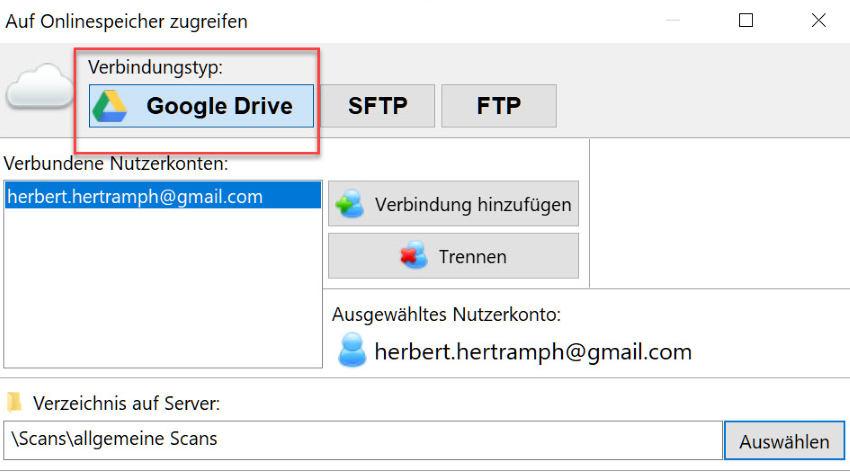Viewport: 850px width, 472px height.
Task: Click the user avatar icon of selected account
Action: click(x=352, y=350)
